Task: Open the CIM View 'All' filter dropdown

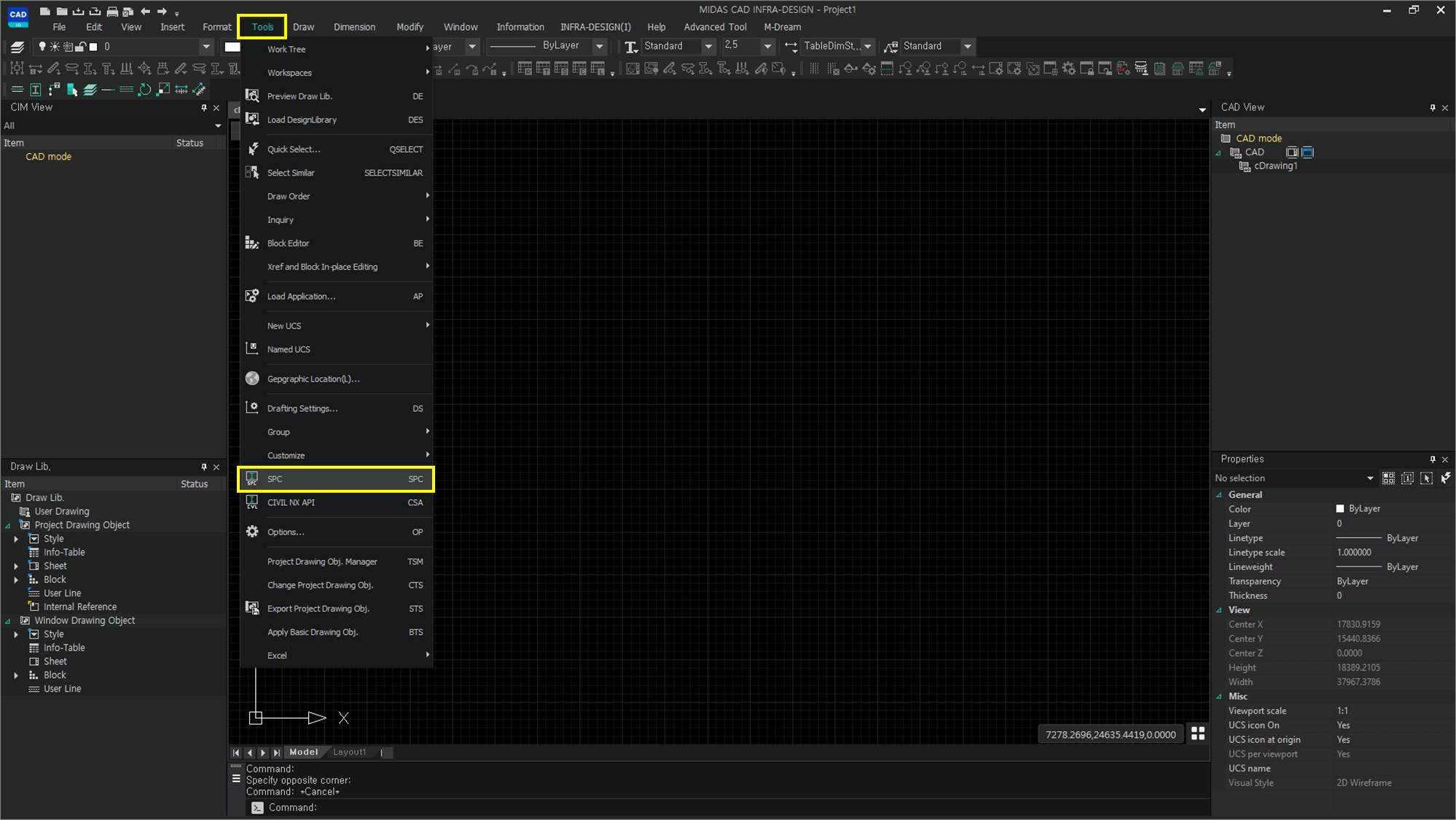Action: point(218,126)
